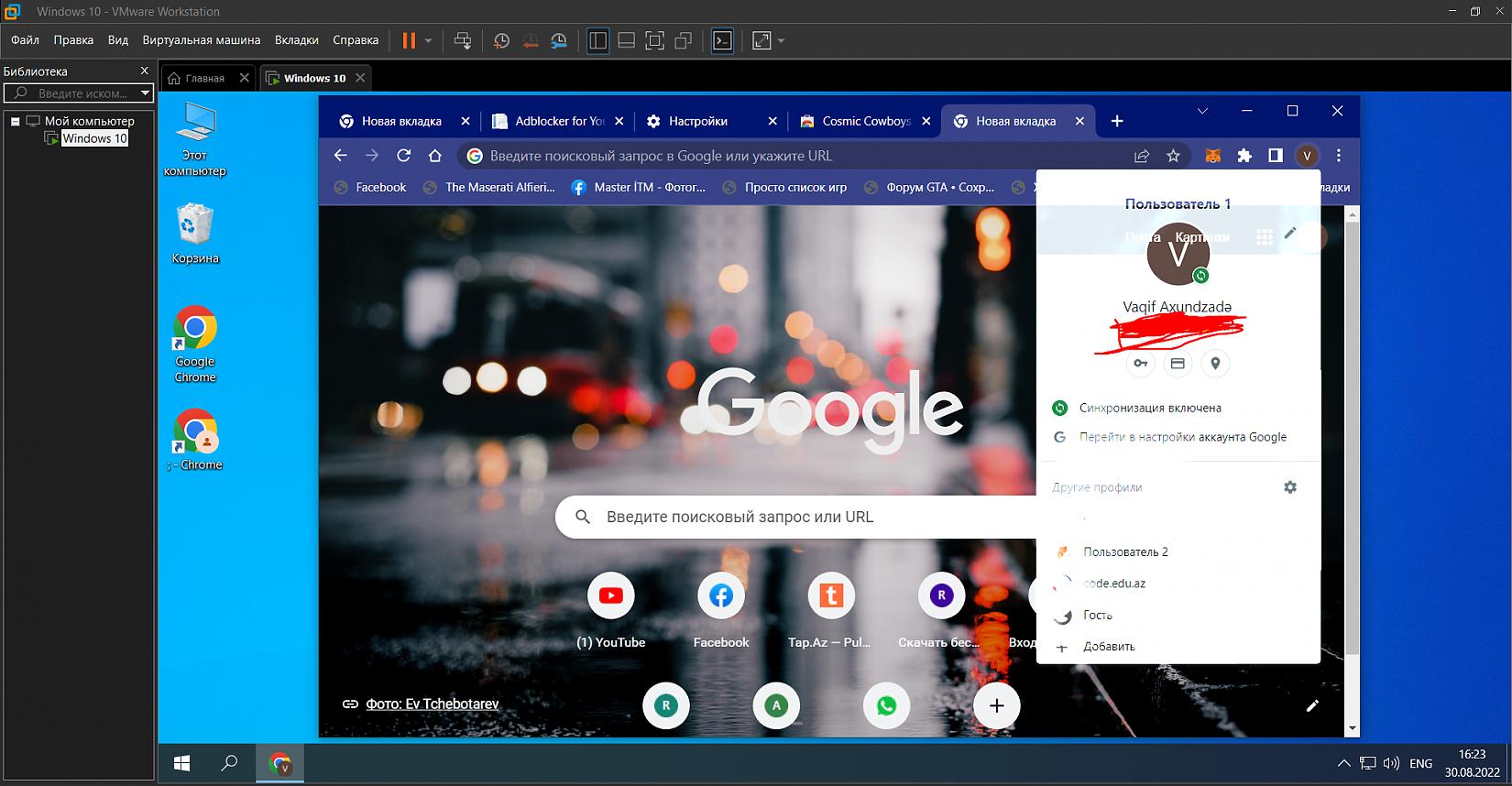Image resolution: width=1512 pixels, height=786 pixels.
Task: Click the addresses location pin icon
Action: coord(1215,364)
